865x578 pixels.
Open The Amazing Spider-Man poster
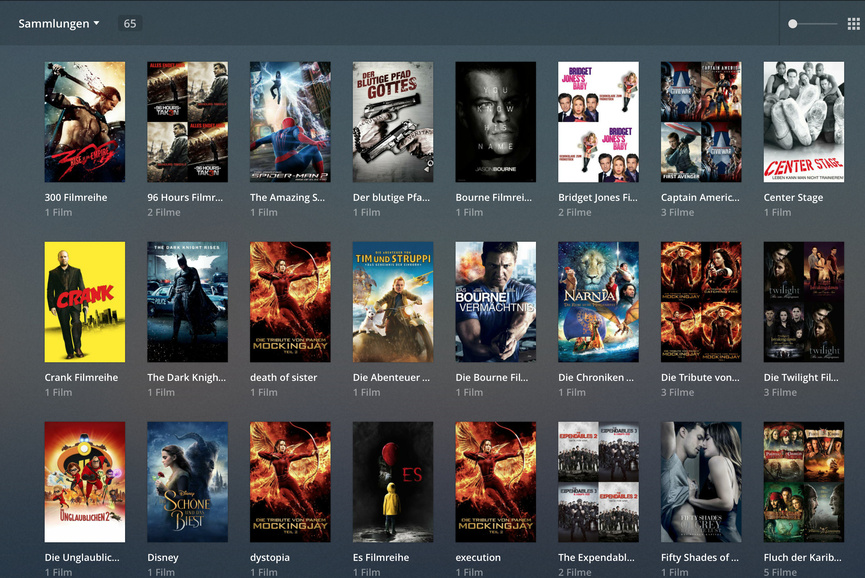tap(290, 122)
